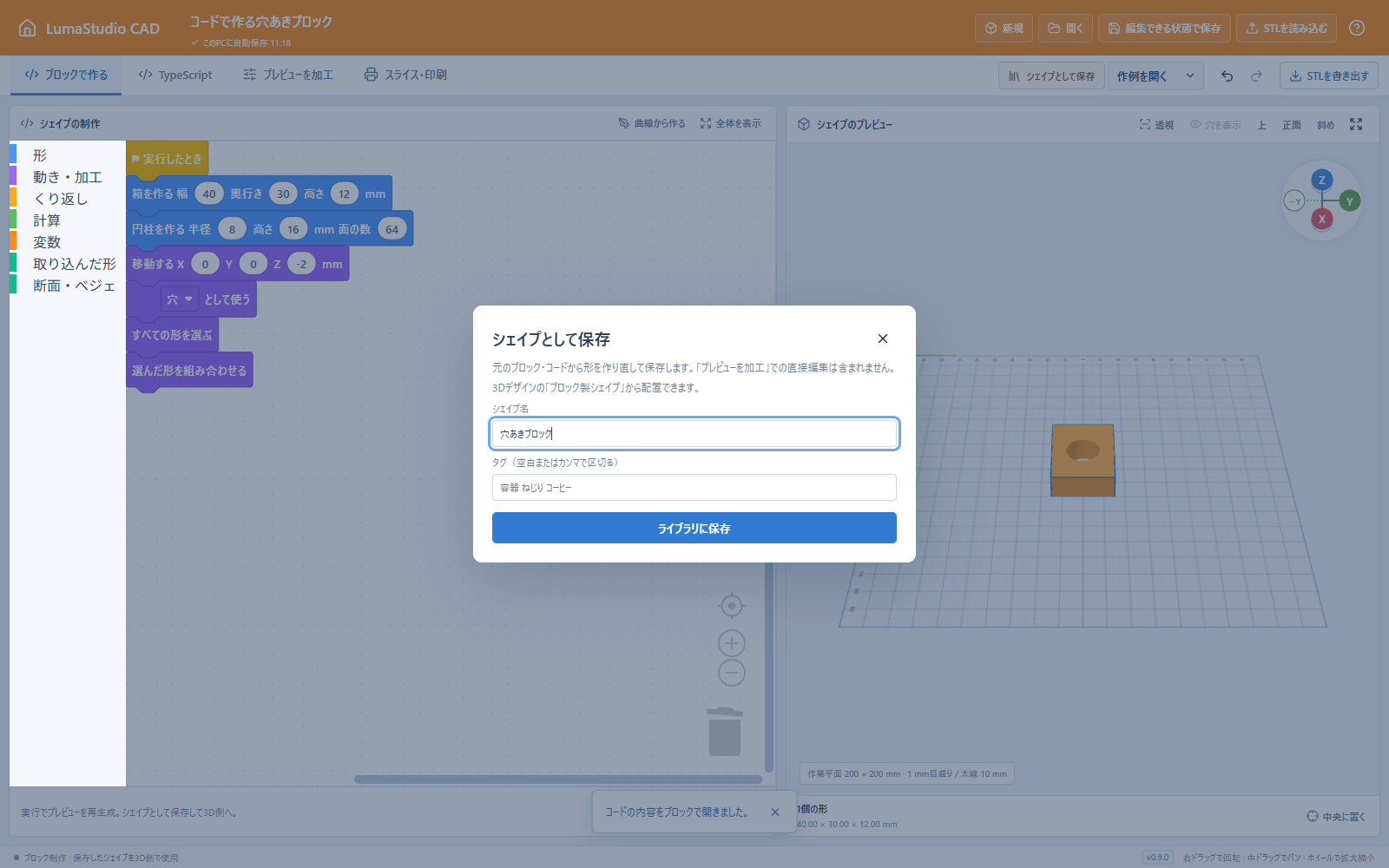Select the 斜め diagonal view button
1389x868 pixels.
(1325, 125)
